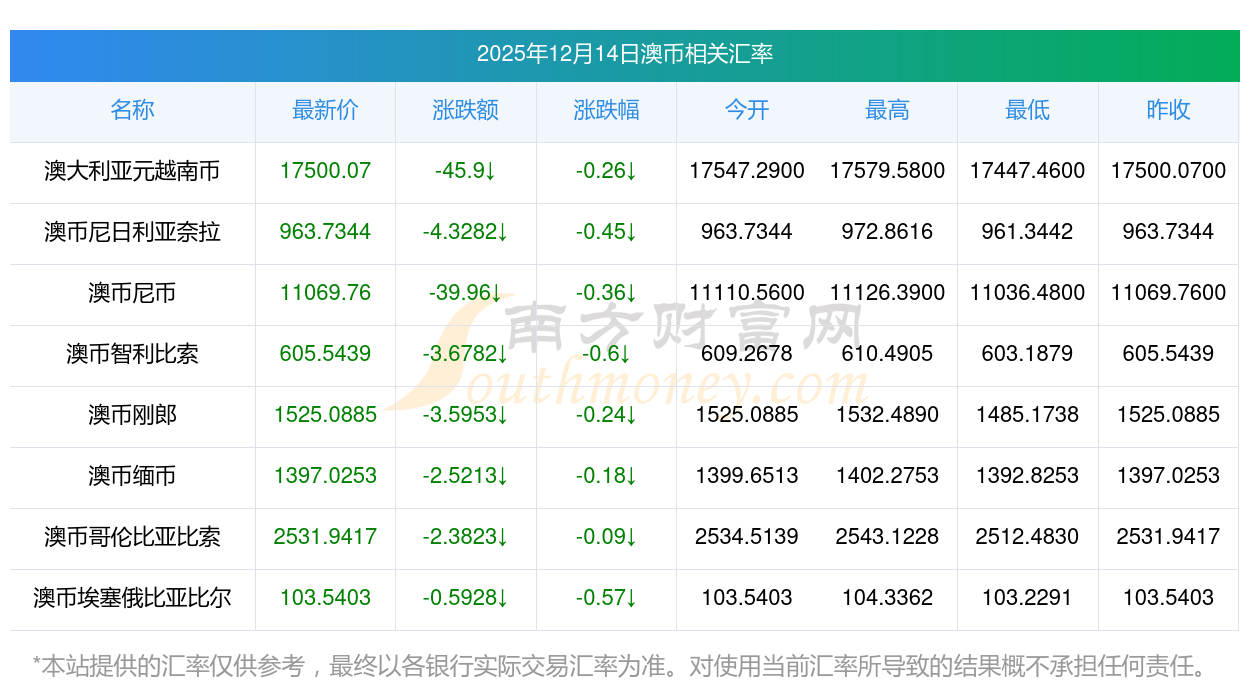Click the 昨收 column header
The width and height of the screenshot is (1250, 697).
point(1168,110)
